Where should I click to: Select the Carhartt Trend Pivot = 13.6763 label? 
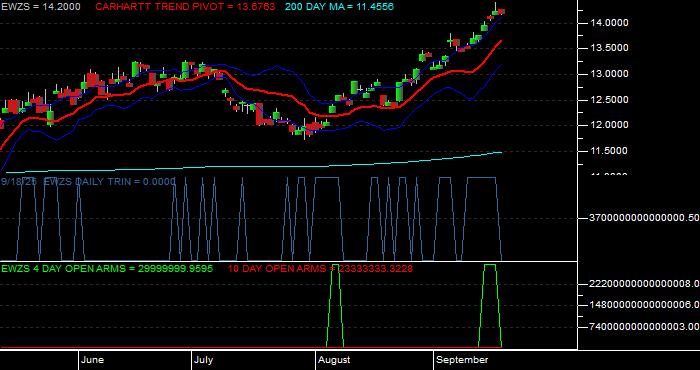(x=185, y=7)
